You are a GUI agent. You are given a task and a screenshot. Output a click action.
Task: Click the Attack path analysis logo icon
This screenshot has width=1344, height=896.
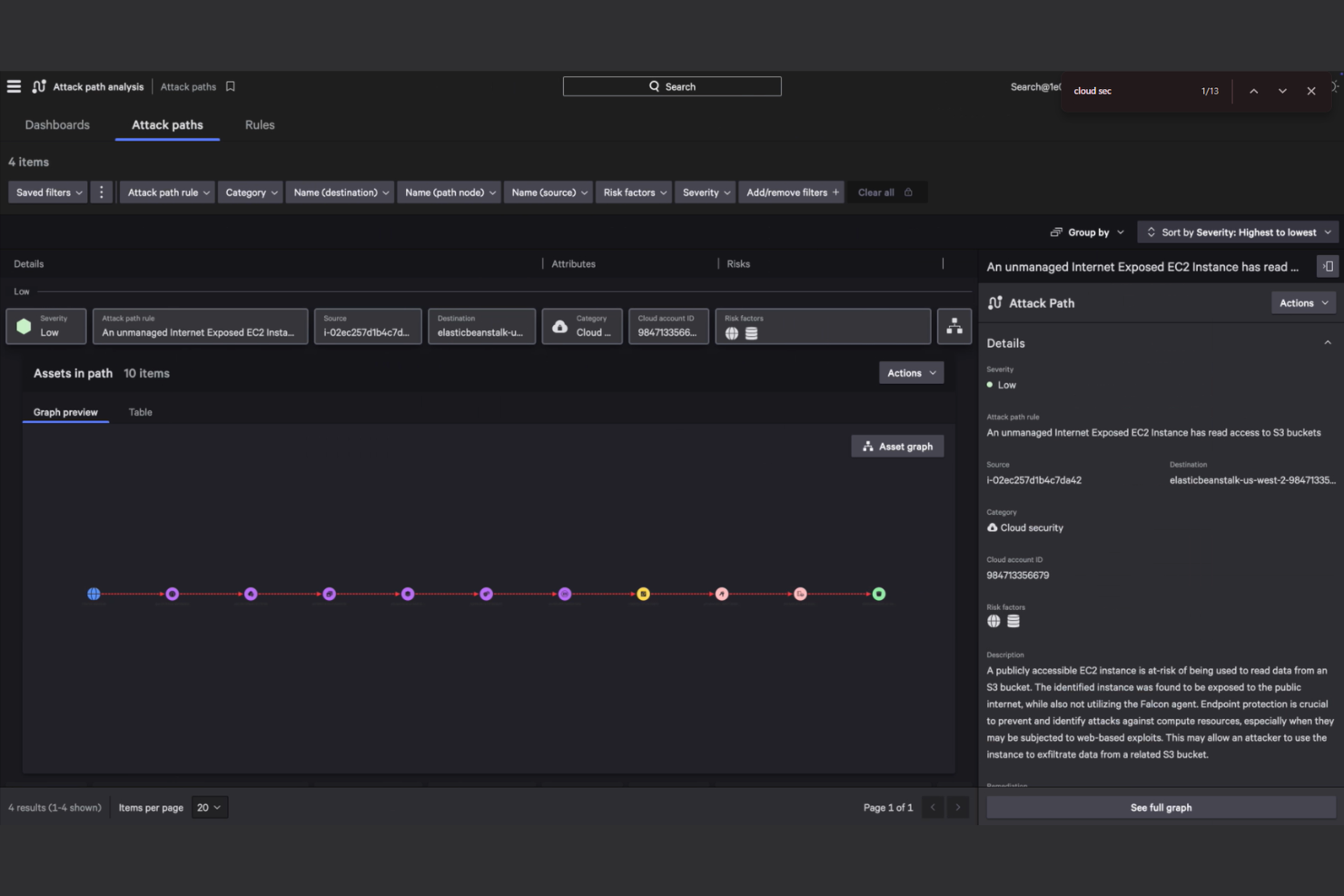(x=38, y=85)
